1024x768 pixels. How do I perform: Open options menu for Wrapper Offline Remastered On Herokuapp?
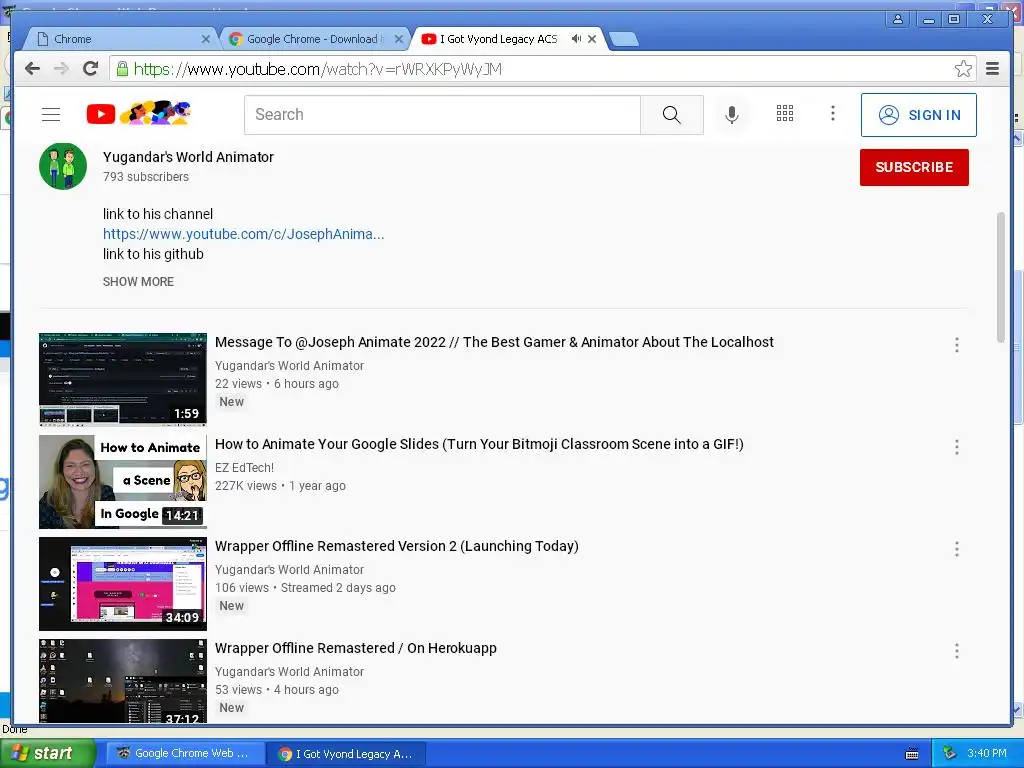[x=957, y=650]
